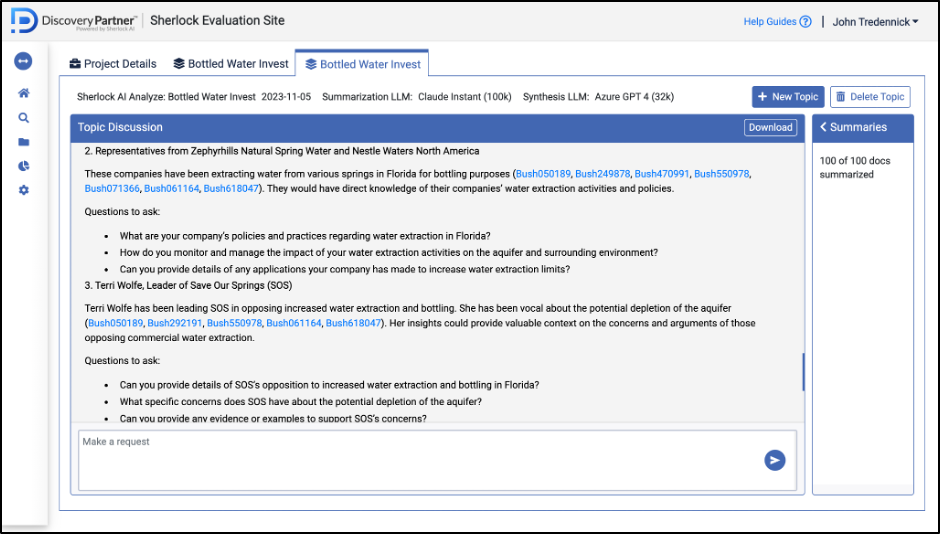
Task: Open Bush618047 link in Terri Wolfe paragraph
Action: (353, 323)
